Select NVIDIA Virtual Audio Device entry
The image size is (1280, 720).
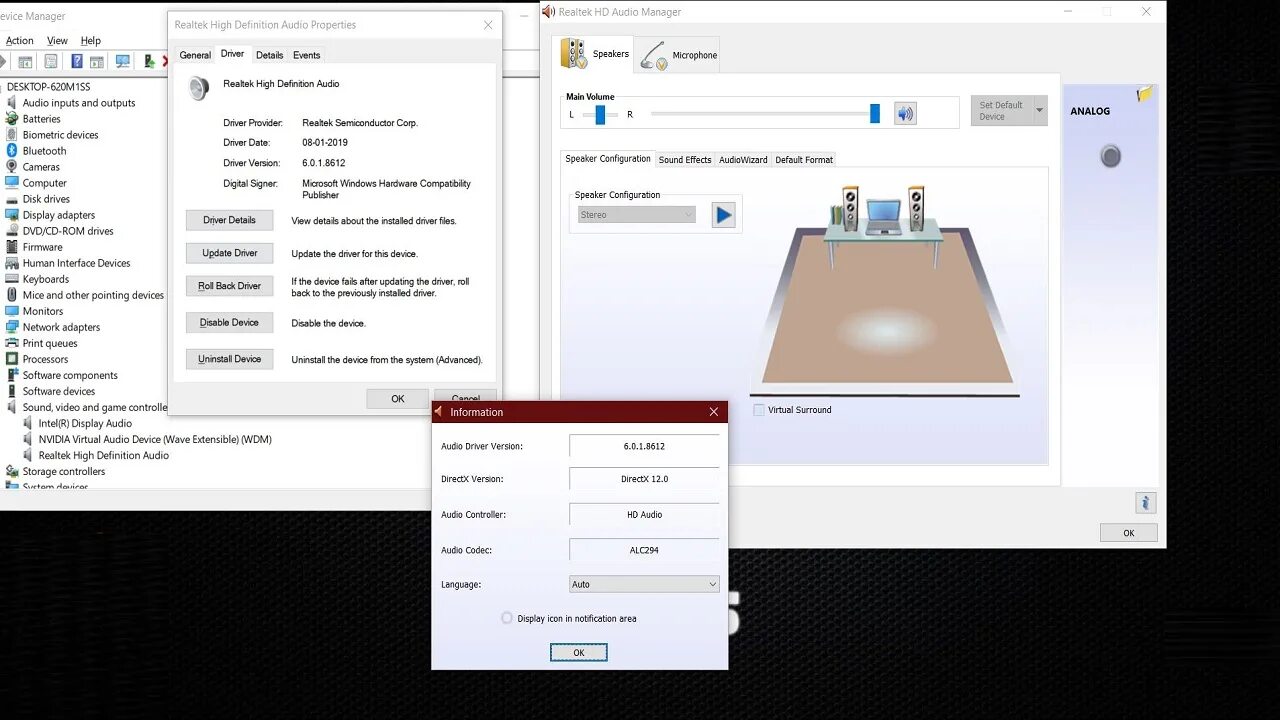[155, 439]
